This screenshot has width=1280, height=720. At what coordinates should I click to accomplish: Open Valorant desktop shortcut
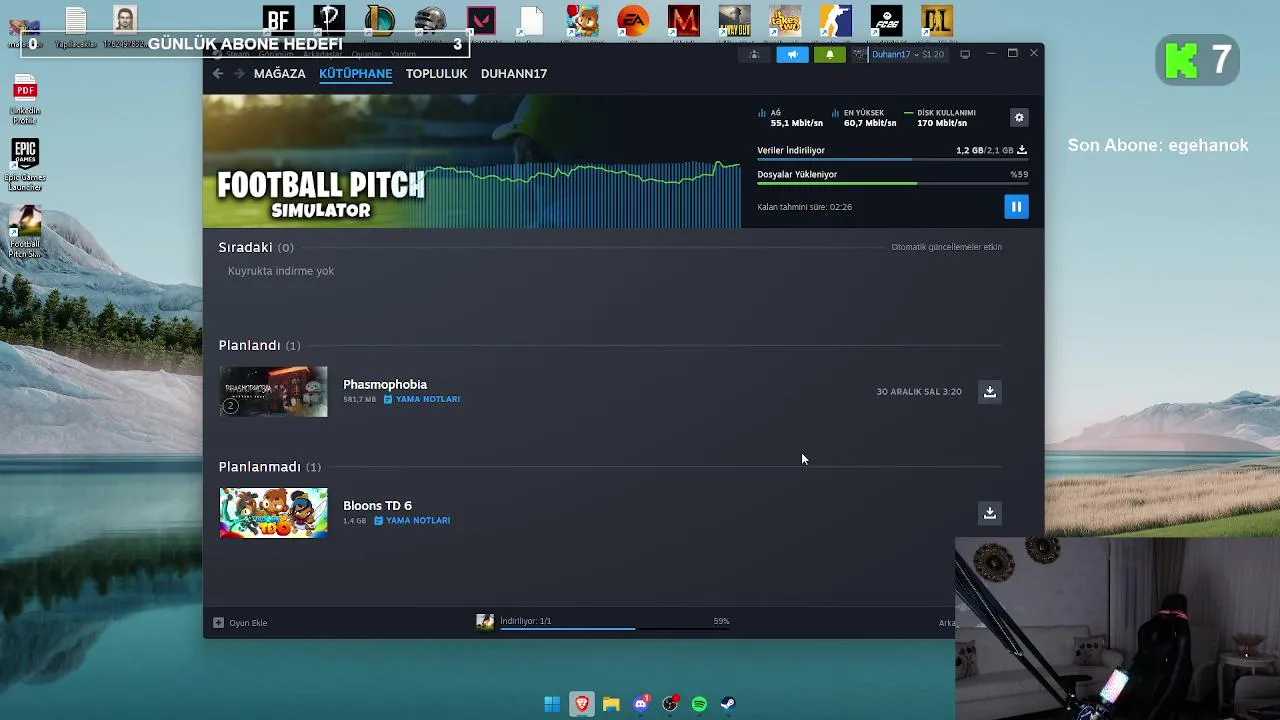(481, 22)
